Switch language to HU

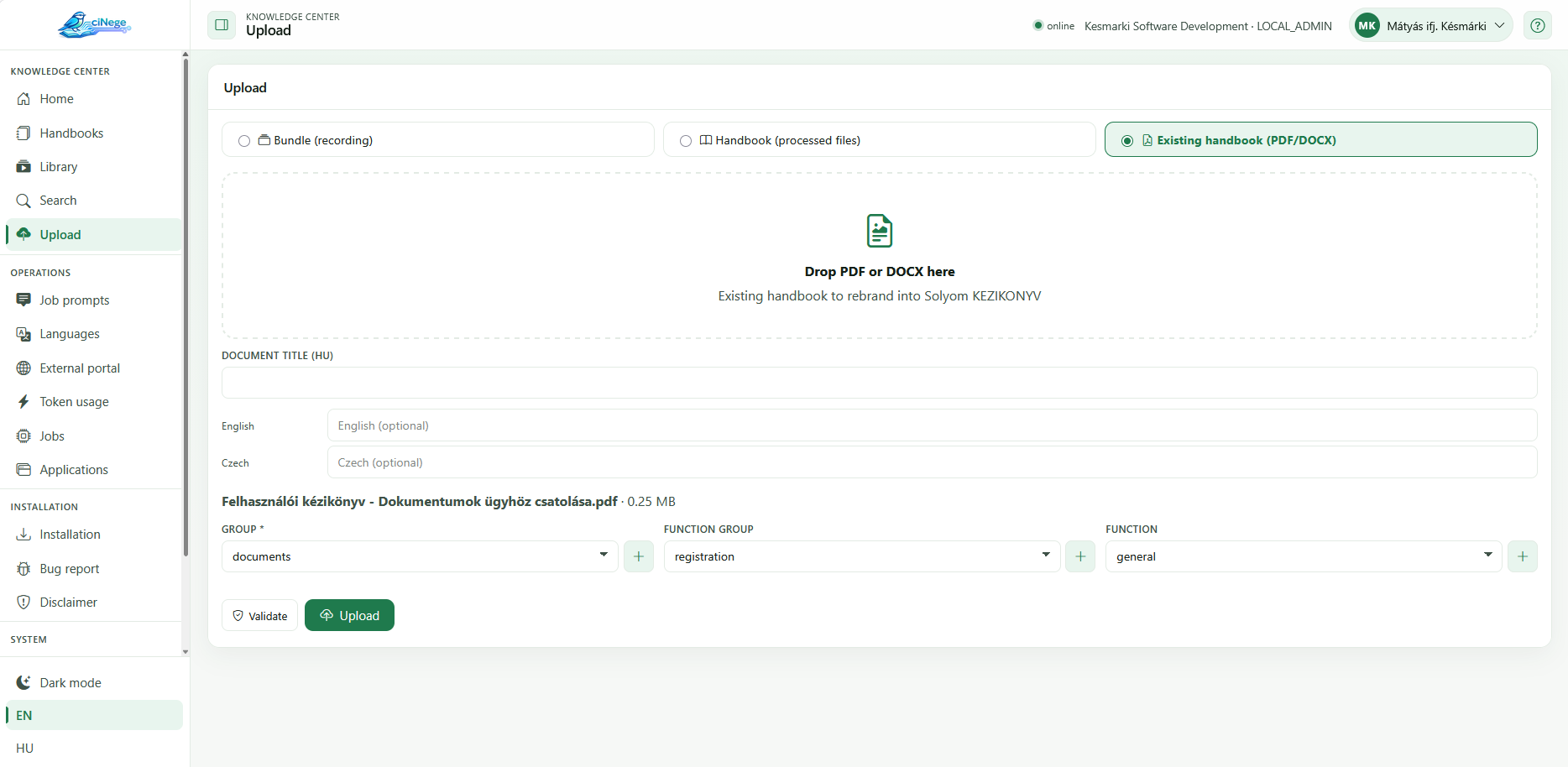[x=94, y=748]
